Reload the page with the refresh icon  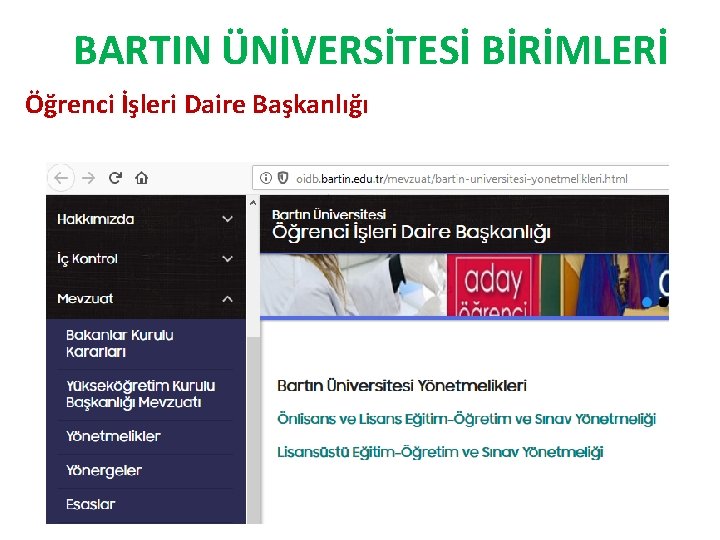pyautogui.click(x=115, y=178)
